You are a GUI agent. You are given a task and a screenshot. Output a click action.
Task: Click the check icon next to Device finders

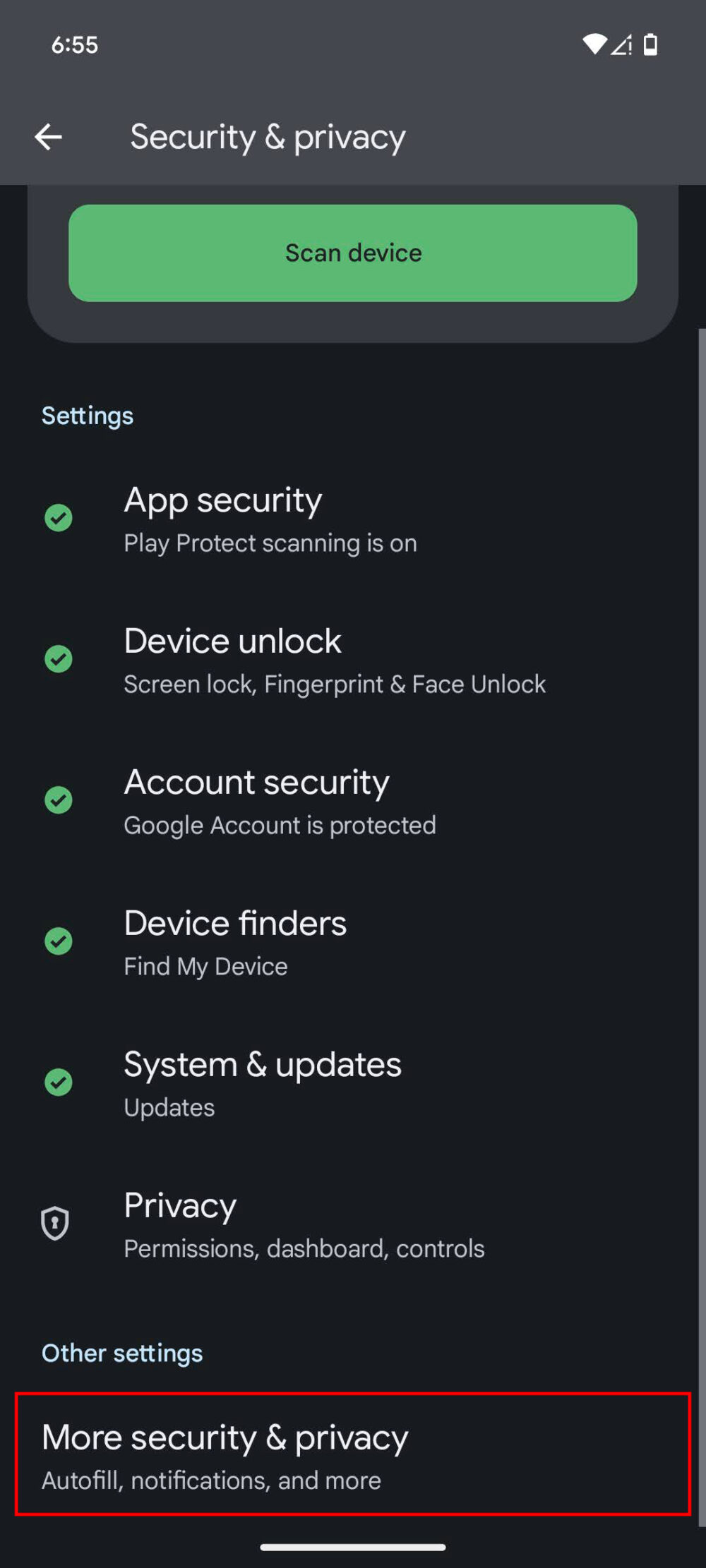[x=59, y=941]
